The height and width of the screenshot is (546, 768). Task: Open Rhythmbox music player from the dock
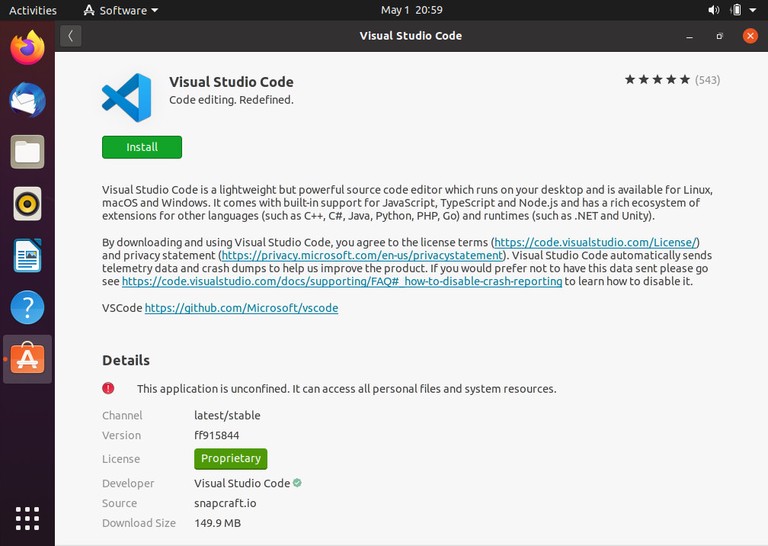tap(27, 204)
